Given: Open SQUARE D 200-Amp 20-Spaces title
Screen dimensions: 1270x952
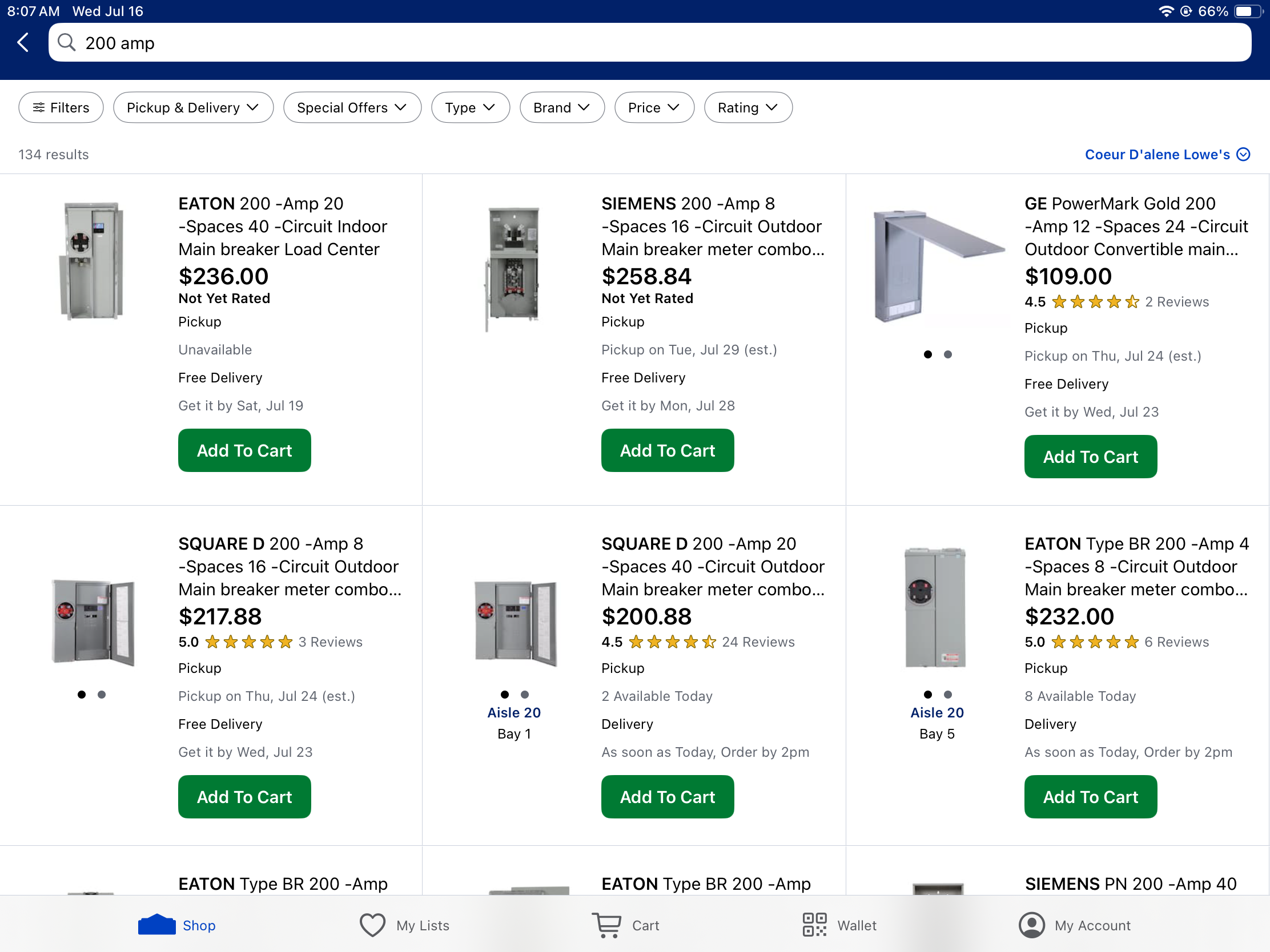Looking at the screenshot, I should click(x=713, y=566).
